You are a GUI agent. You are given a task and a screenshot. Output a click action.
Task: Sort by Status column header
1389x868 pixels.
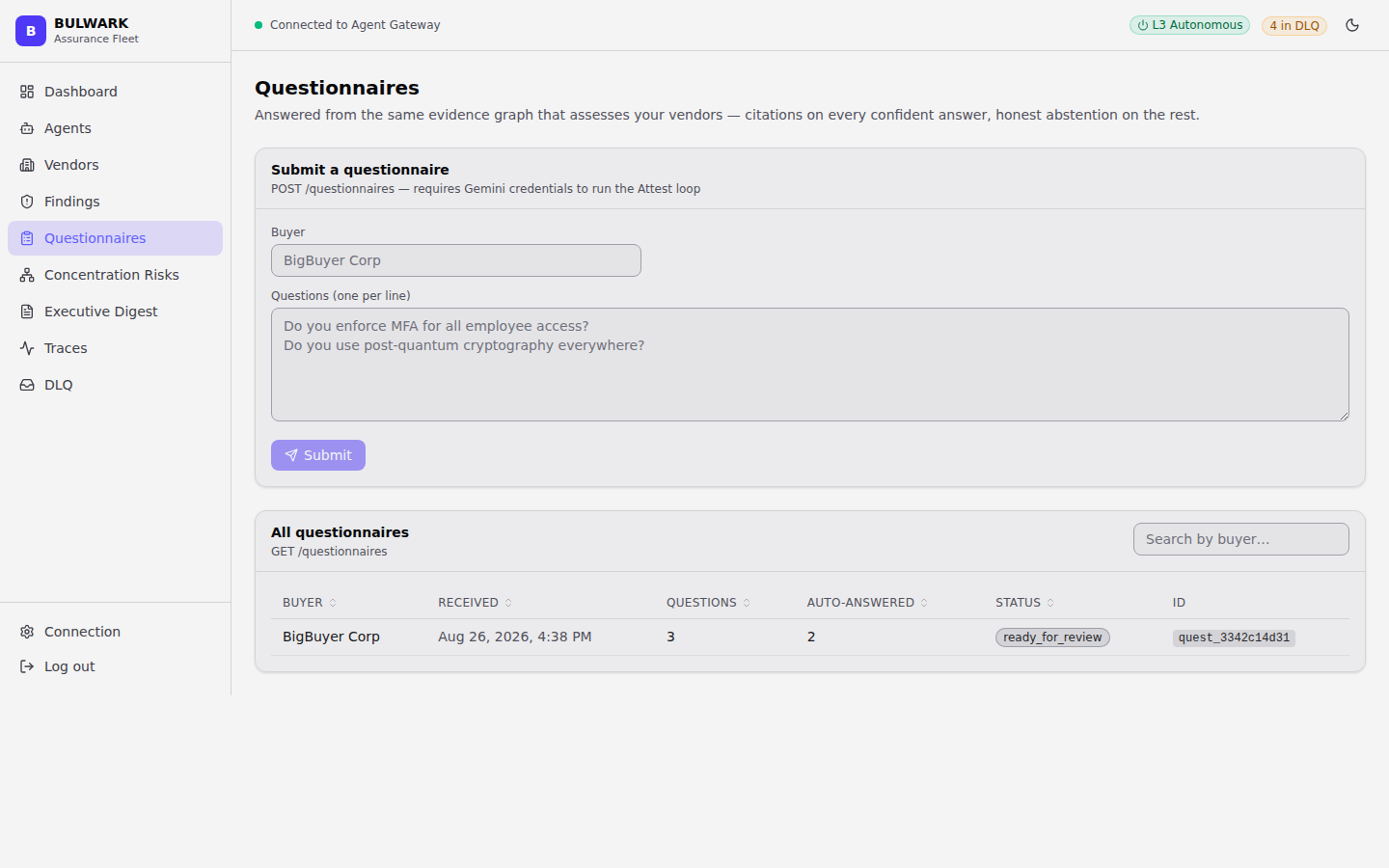pyautogui.click(x=1024, y=603)
